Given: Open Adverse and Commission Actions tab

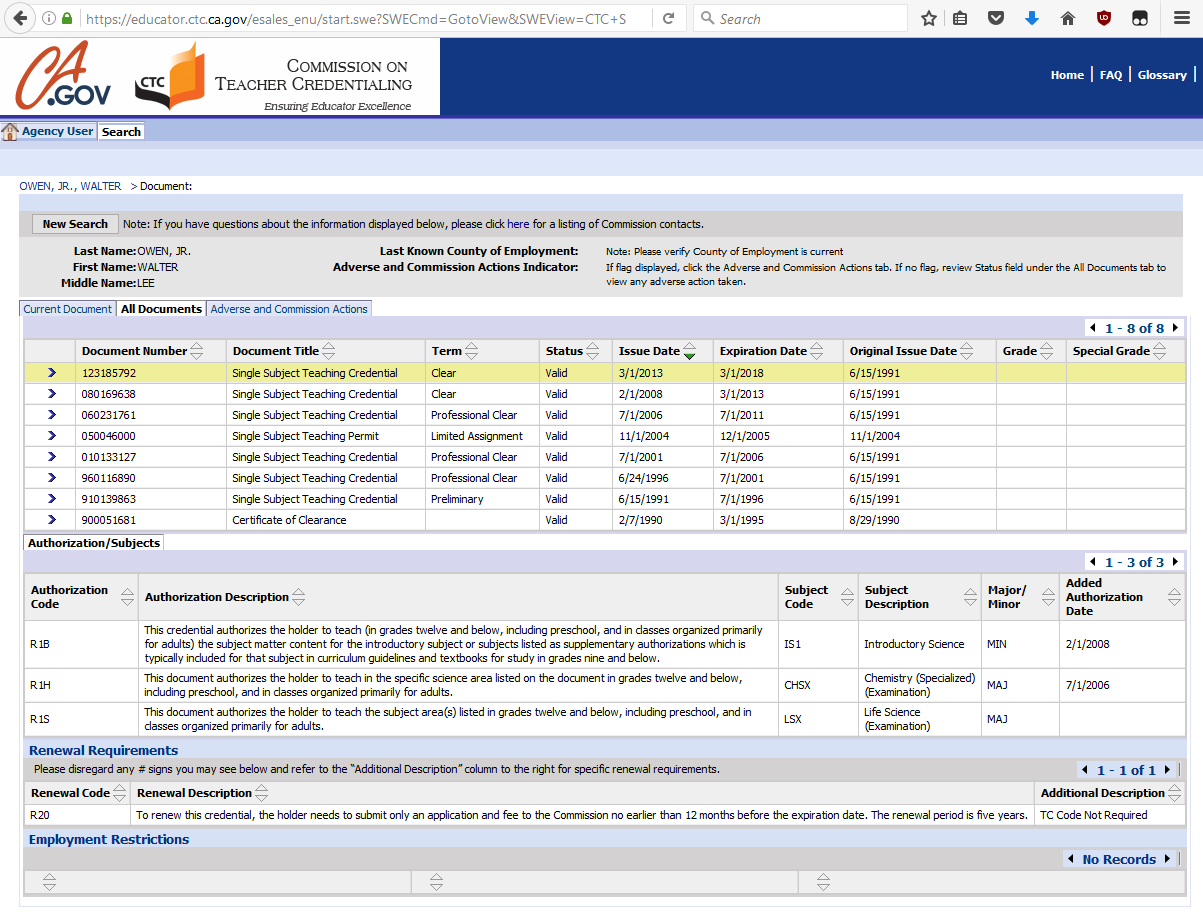Looking at the screenshot, I should (289, 309).
